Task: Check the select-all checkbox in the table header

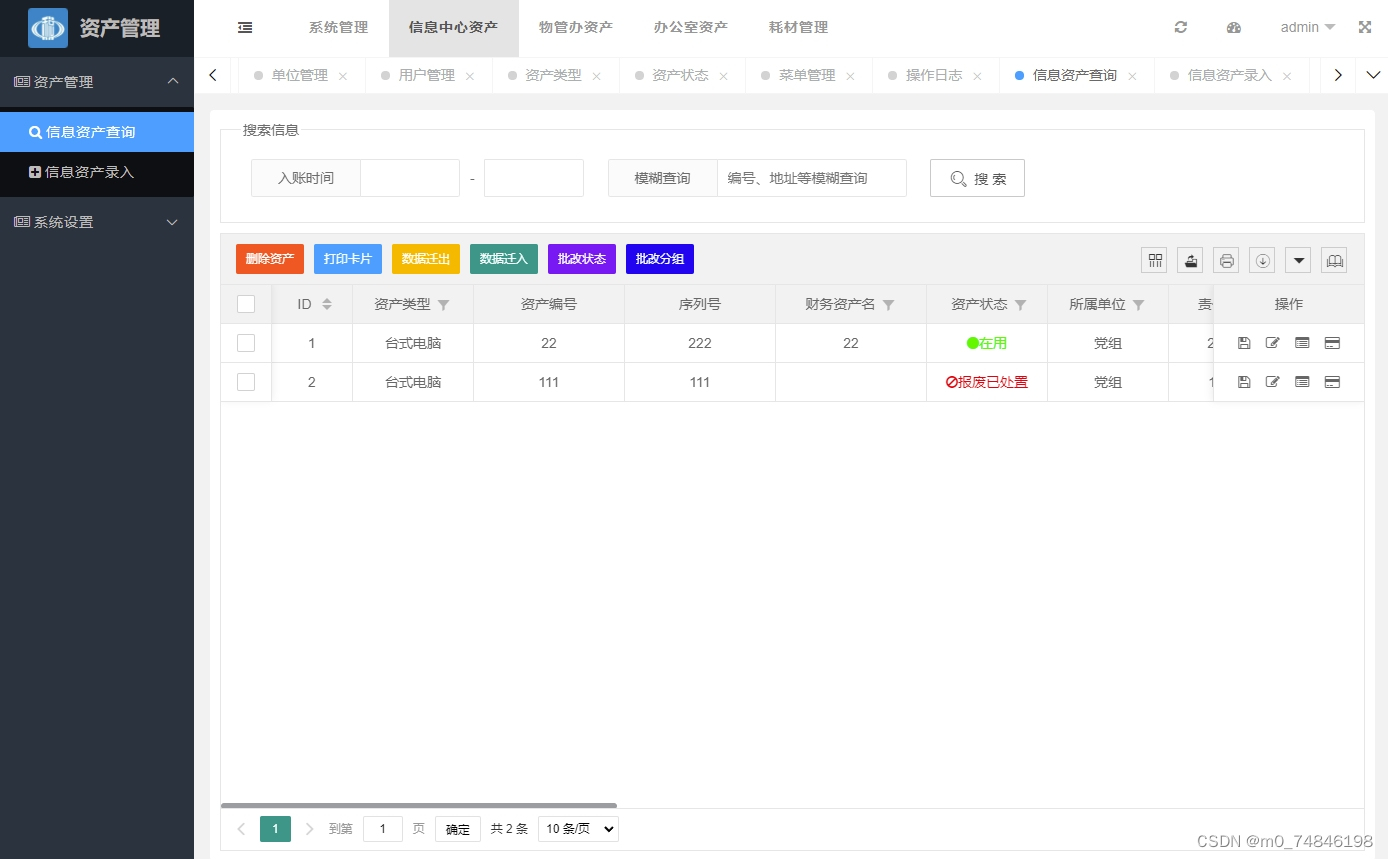Action: (x=246, y=304)
